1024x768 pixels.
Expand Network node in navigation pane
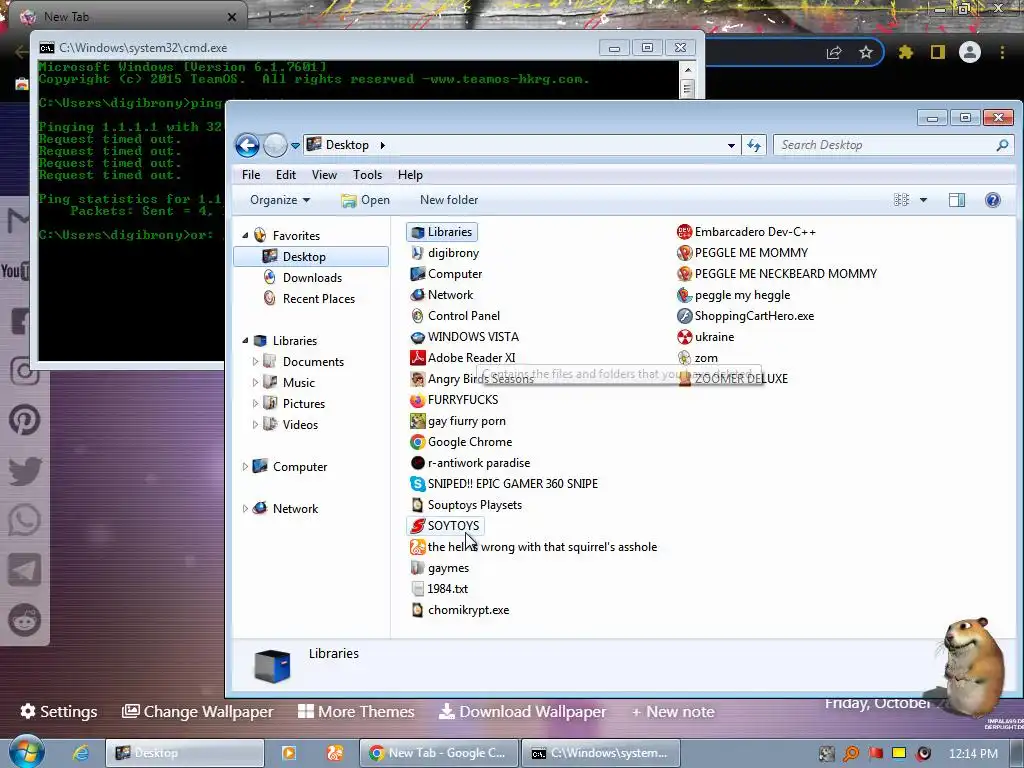point(246,508)
